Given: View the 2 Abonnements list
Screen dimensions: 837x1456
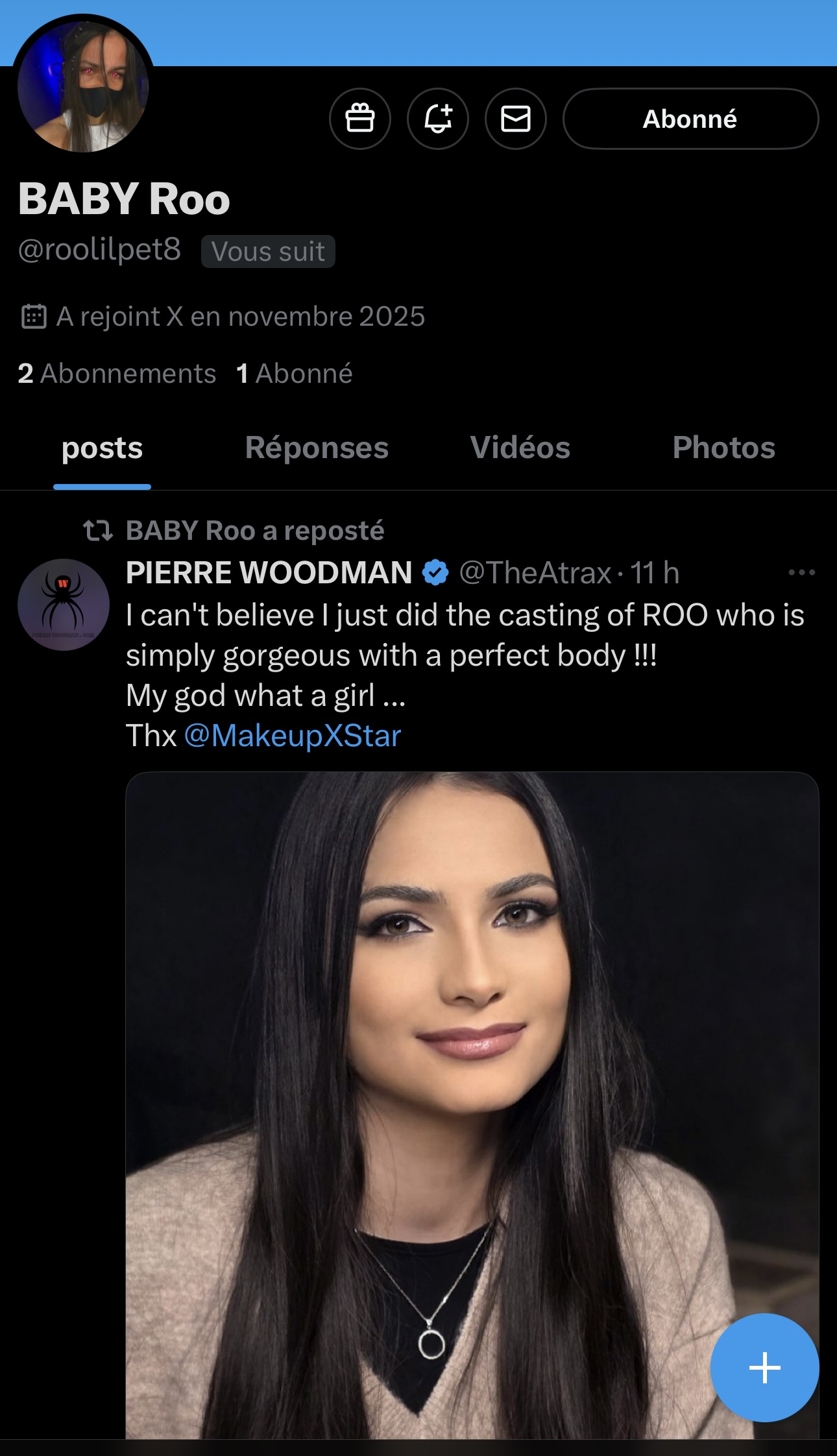Looking at the screenshot, I should pos(117,373).
